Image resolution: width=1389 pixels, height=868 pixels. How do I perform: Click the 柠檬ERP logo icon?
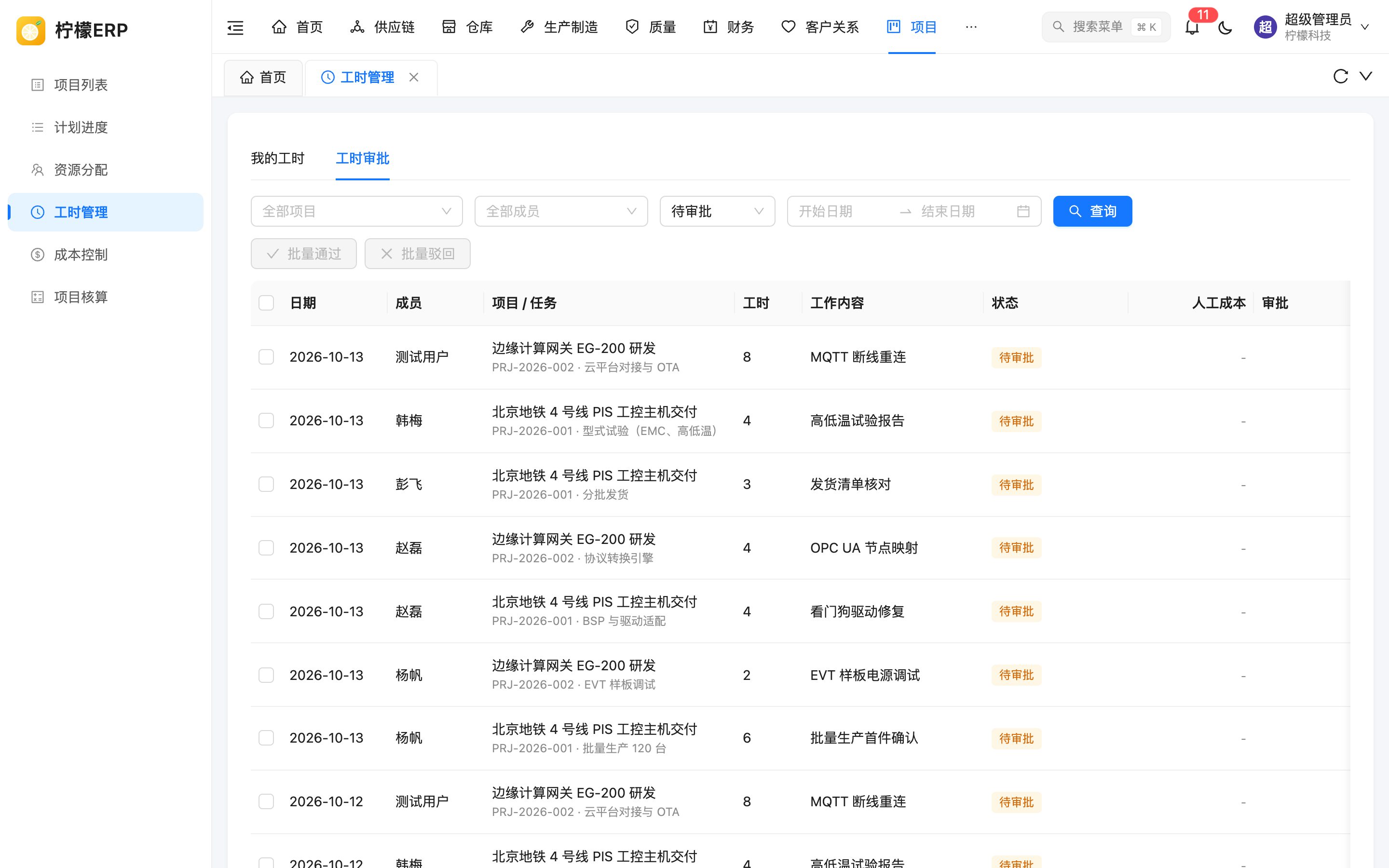pos(31,30)
